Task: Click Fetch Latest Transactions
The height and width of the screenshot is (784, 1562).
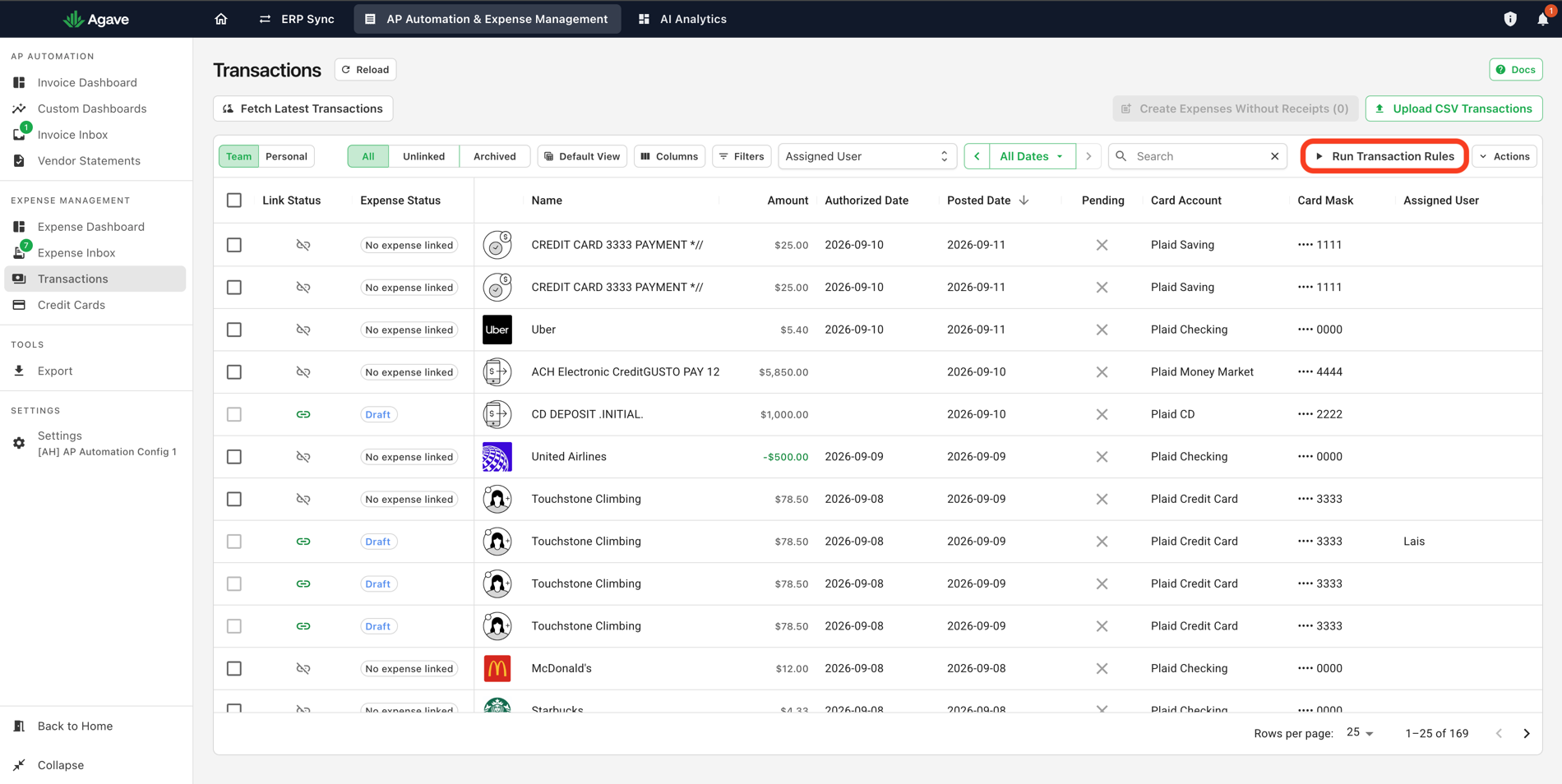Action: (303, 108)
